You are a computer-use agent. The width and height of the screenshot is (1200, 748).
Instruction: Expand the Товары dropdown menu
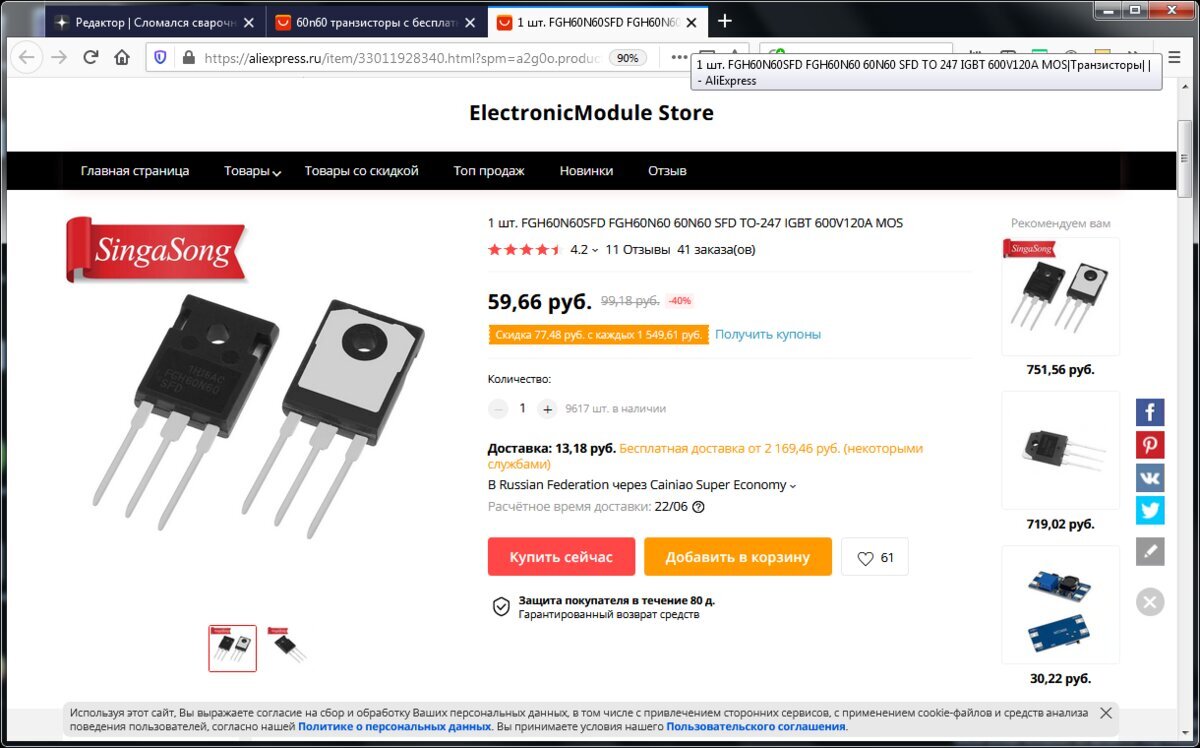coord(252,171)
